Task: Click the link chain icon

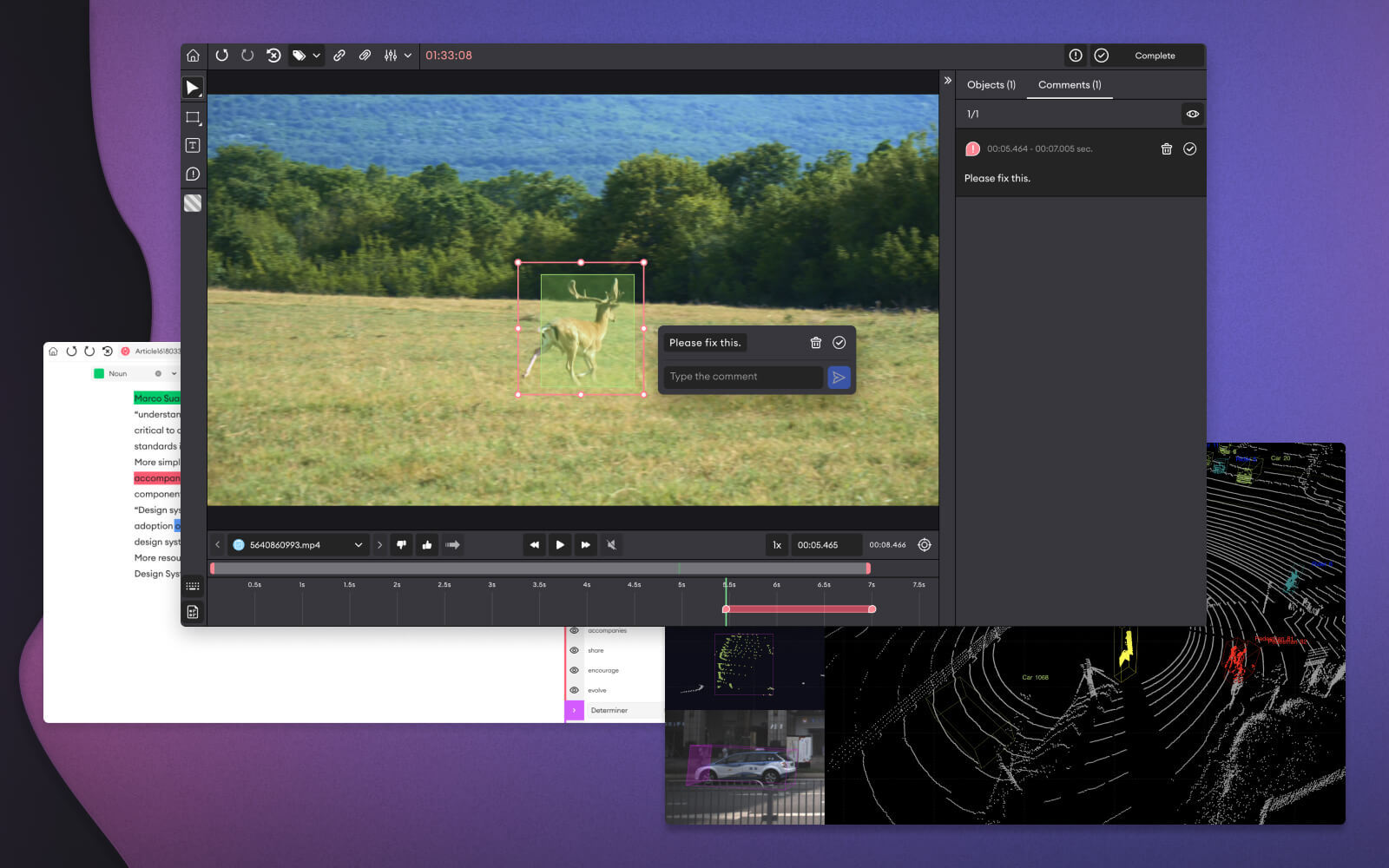Action: 339,56
